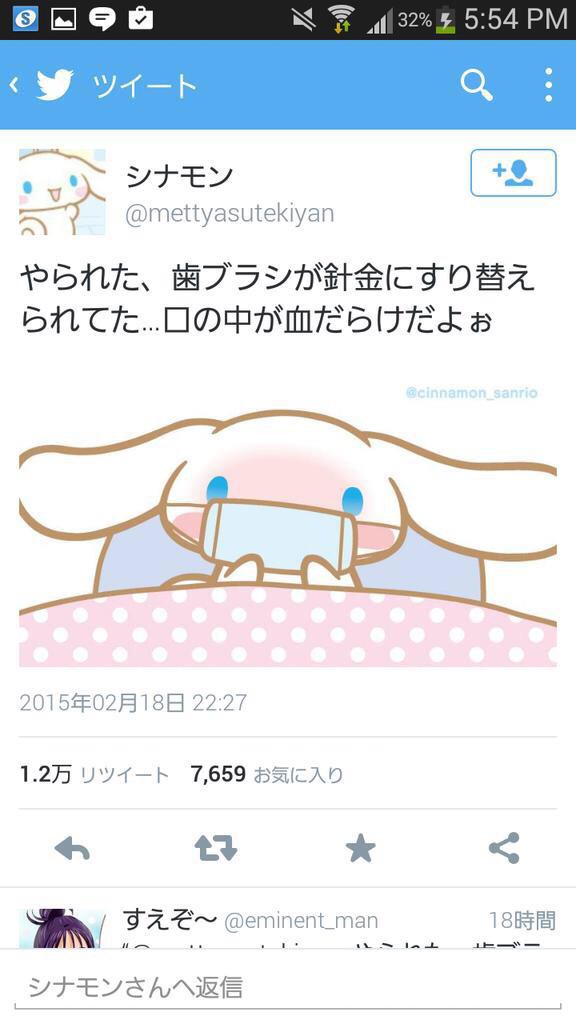Screen dimensions: 576x1024
Task: Retweet this tweet
Action: tap(216, 848)
